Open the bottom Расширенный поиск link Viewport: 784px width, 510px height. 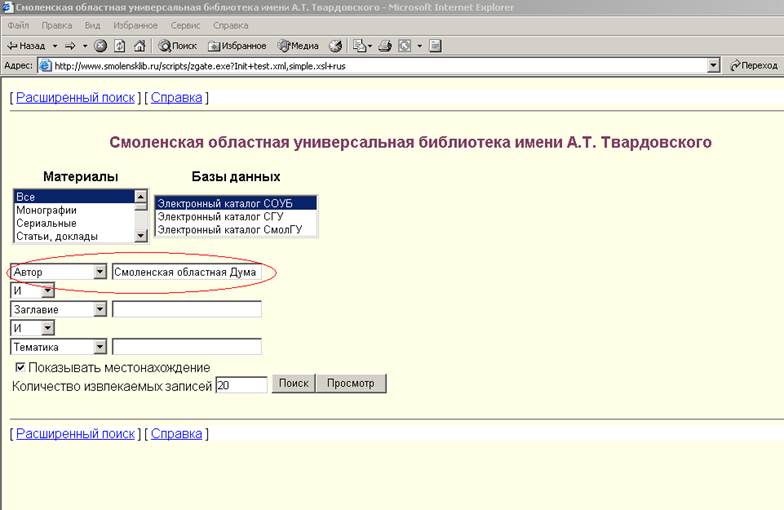pyautogui.click(x=75, y=434)
